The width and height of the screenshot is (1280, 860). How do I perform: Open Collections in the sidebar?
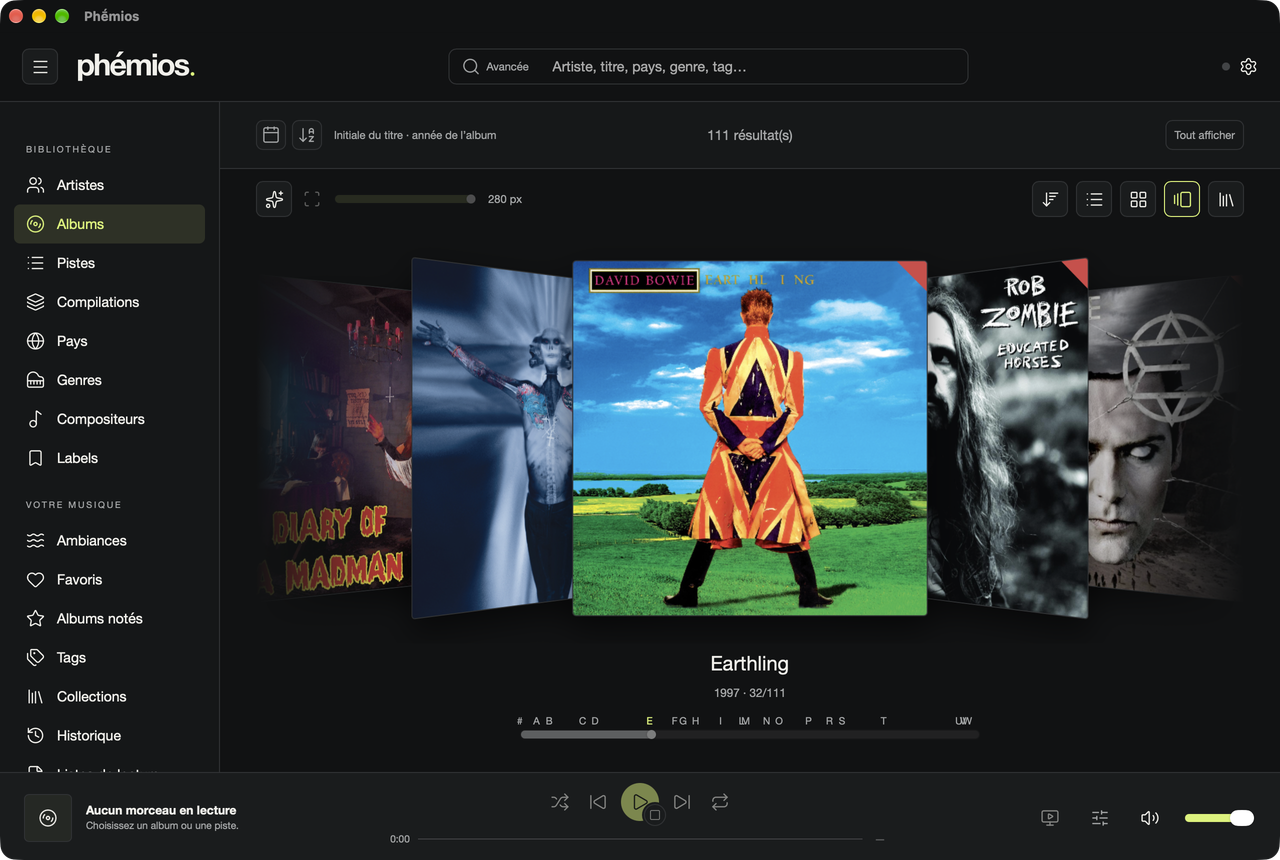click(x=109, y=696)
